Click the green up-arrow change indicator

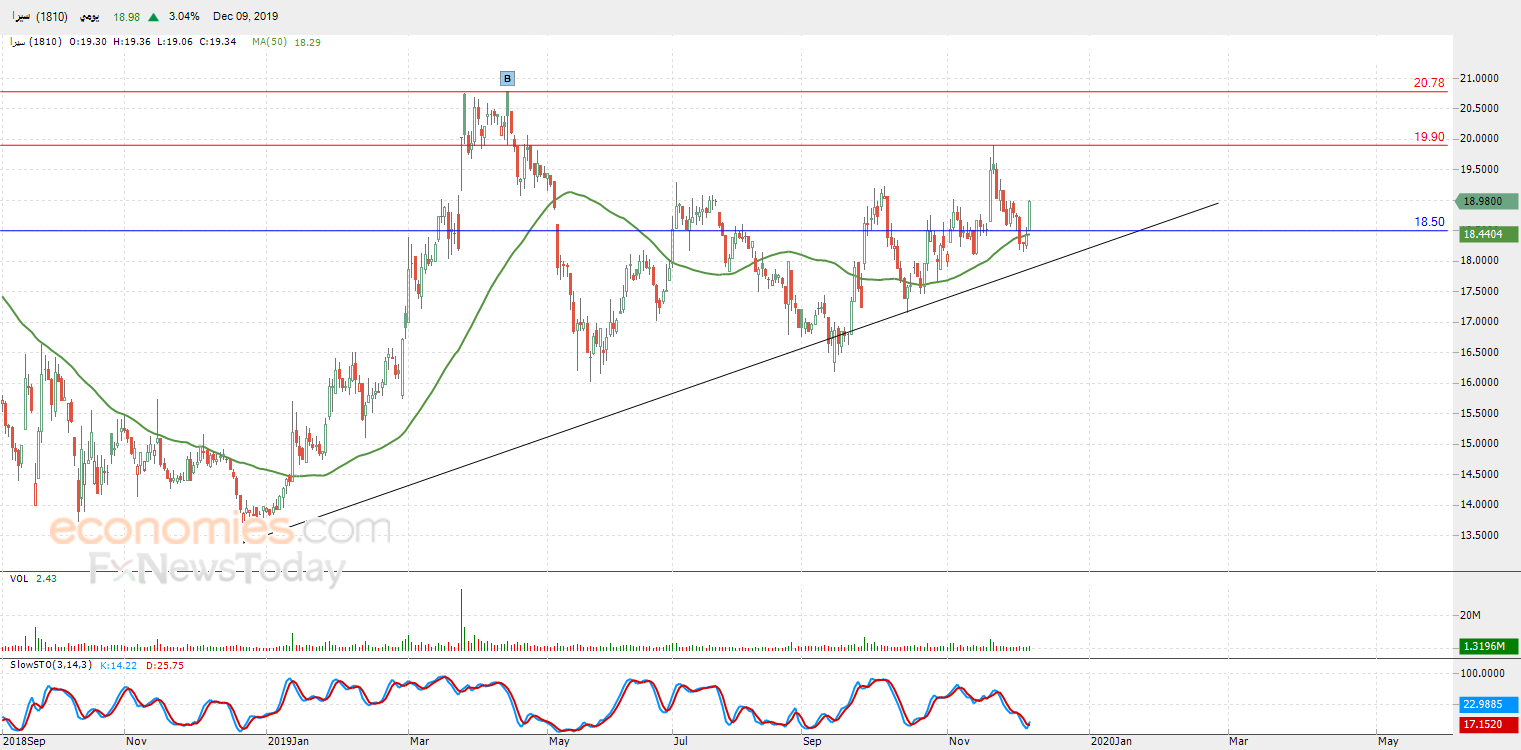pyautogui.click(x=153, y=17)
